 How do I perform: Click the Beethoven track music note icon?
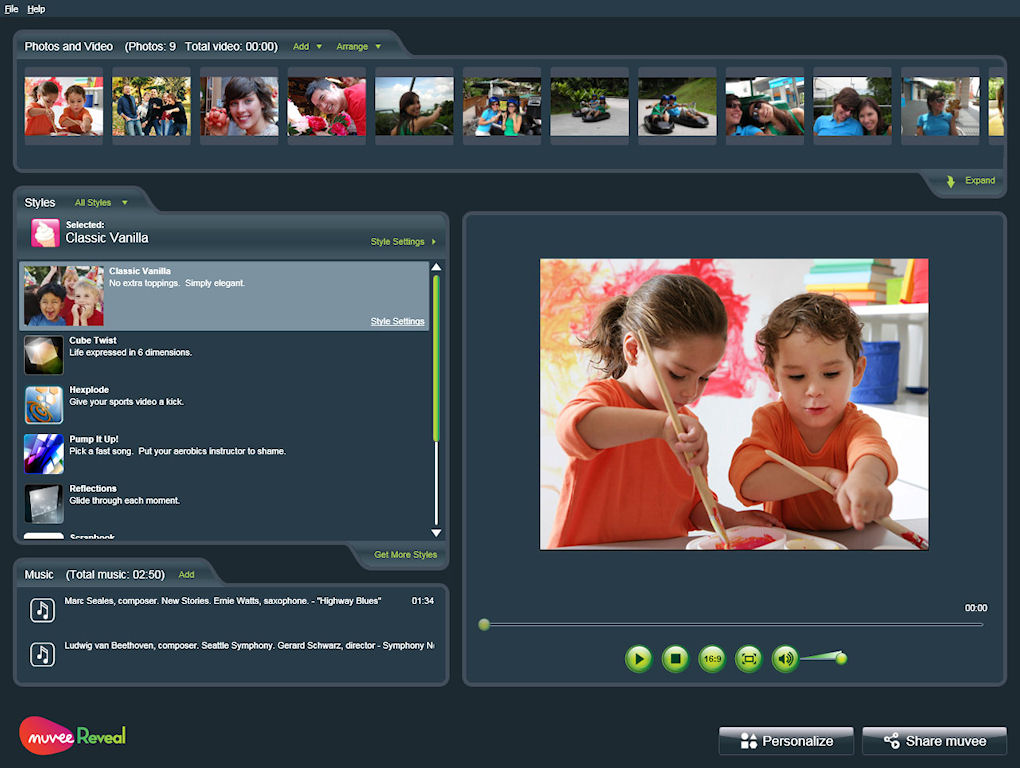(x=42, y=654)
